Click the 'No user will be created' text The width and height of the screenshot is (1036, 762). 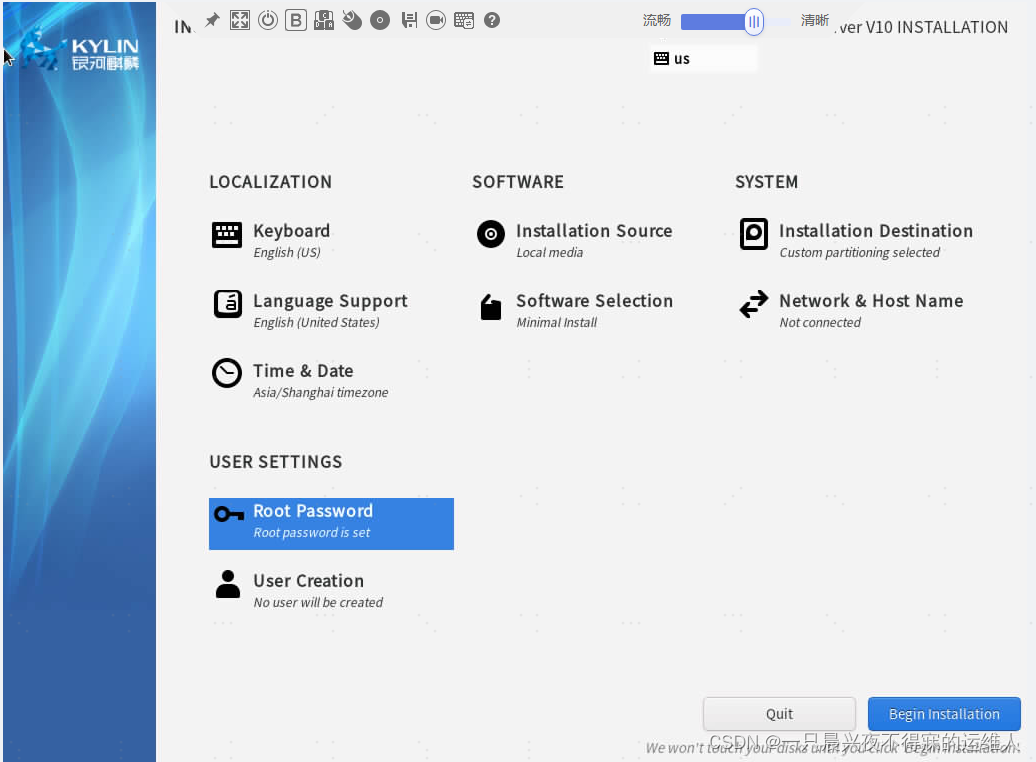(318, 603)
